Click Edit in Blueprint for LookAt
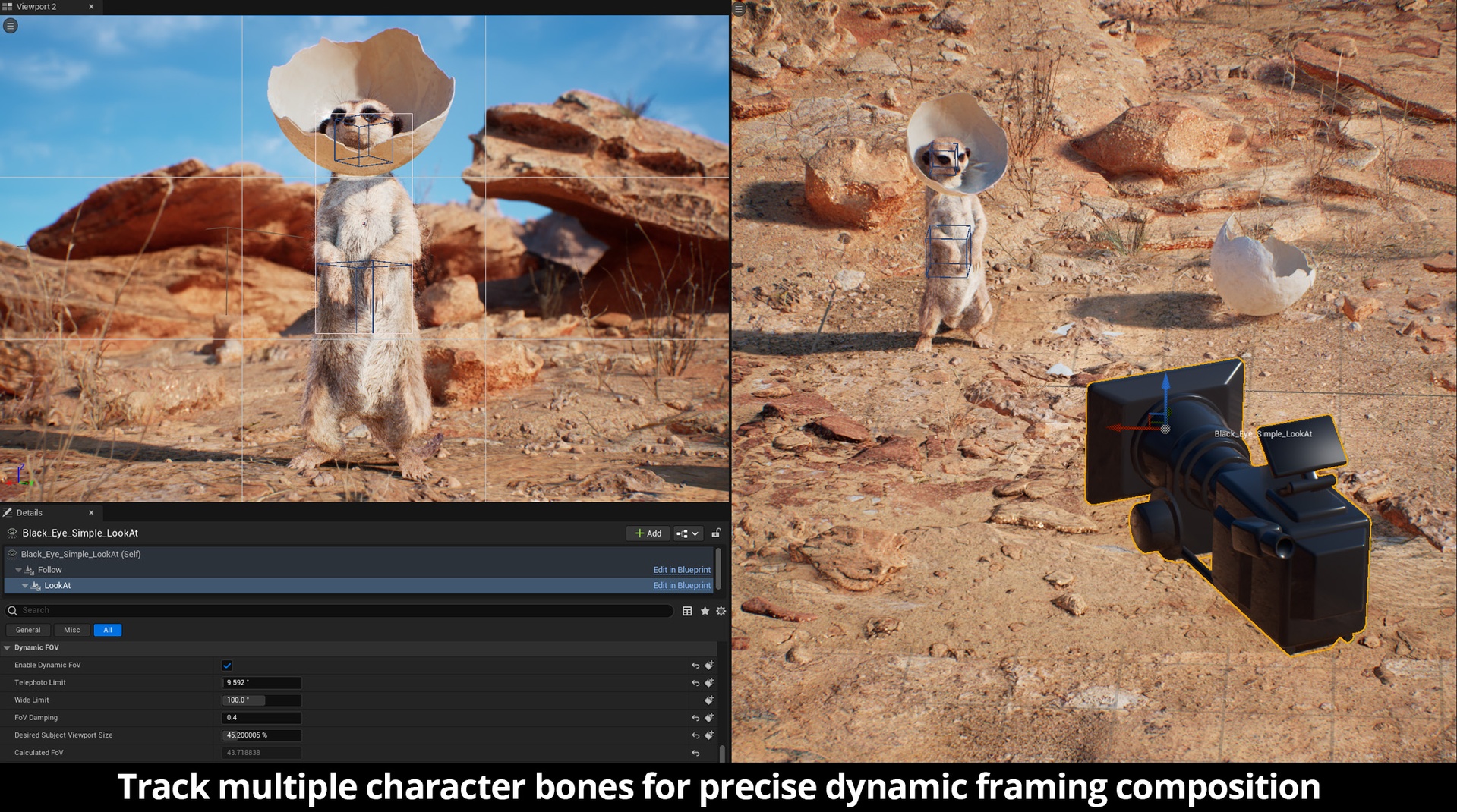This screenshot has width=1457, height=812. 682,586
